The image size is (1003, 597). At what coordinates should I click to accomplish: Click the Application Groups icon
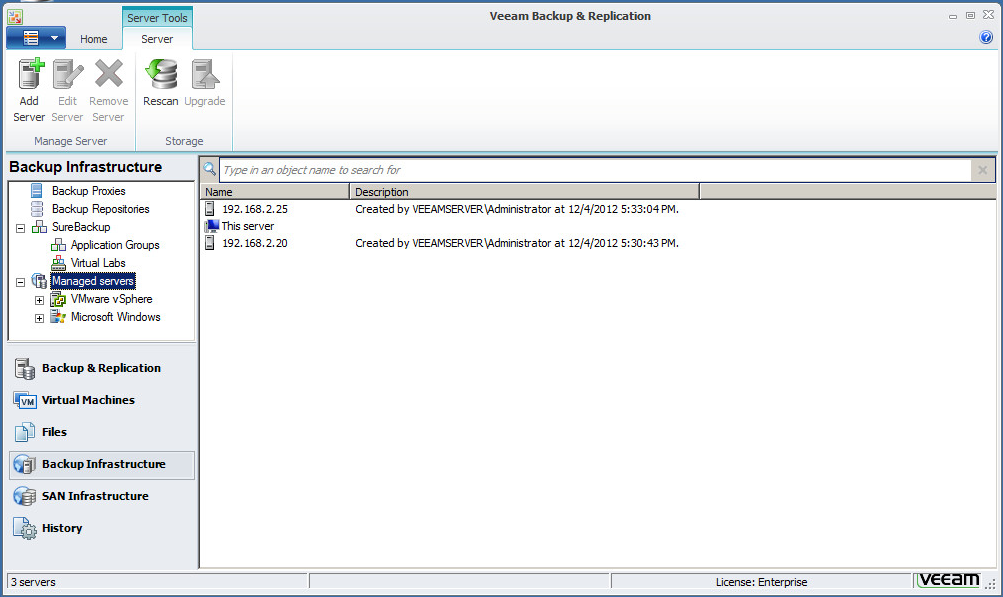tap(58, 244)
